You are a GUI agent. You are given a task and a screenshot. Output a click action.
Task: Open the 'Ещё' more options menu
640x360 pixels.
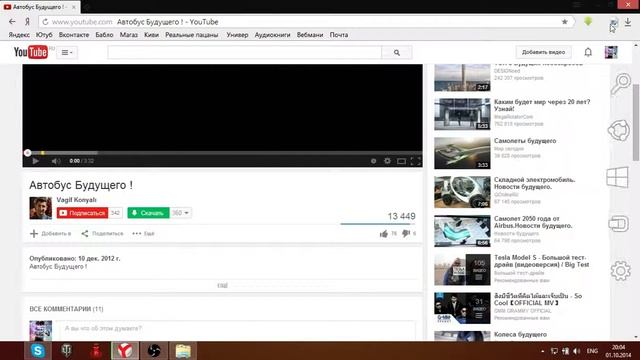tap(143, 233)
